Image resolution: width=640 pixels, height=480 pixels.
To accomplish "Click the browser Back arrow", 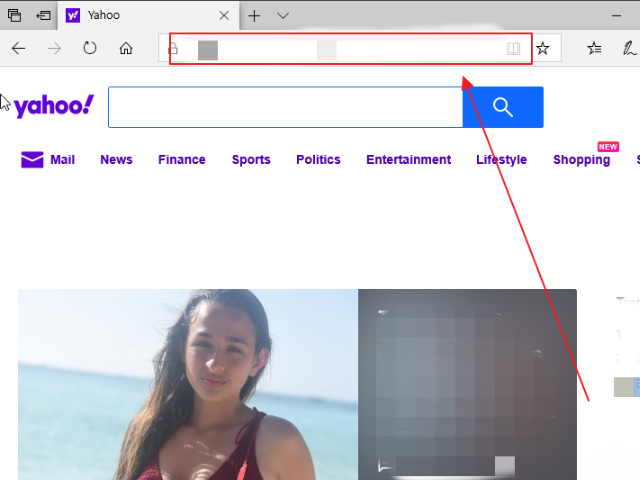I will (18, 48).
